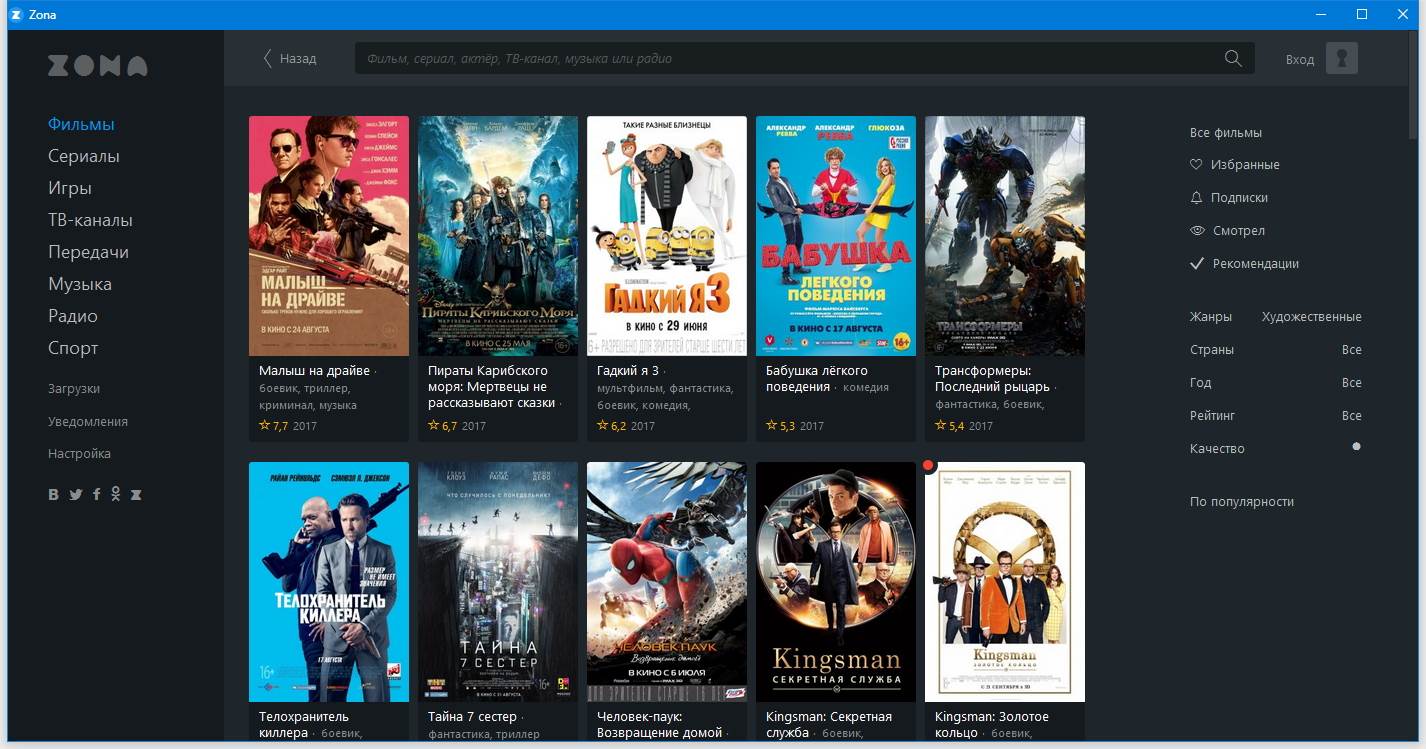Open the ТВ-каналы section
The image size is (1426, 749).
pyautogui.click(x=90, y=220)
